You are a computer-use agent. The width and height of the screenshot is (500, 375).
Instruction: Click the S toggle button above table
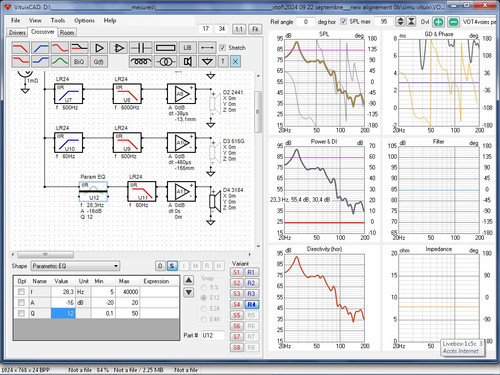[x=172, y=266]
